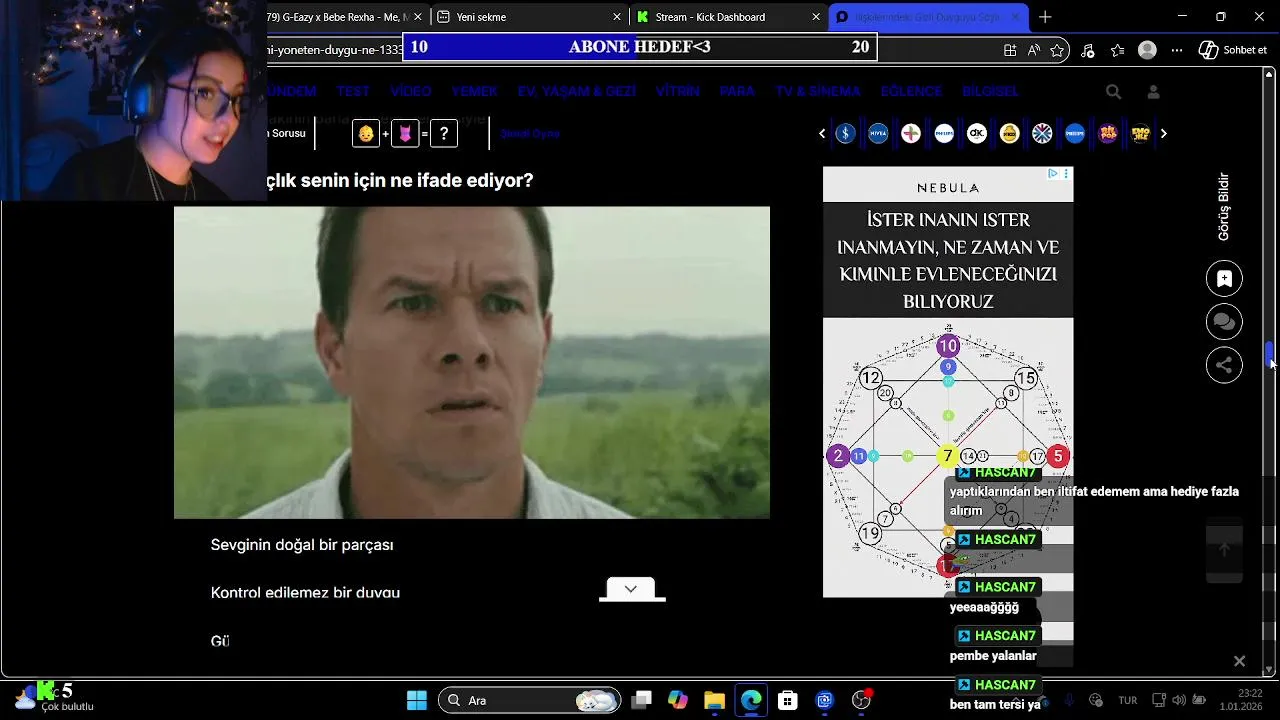Open a new browser tab
Screen dimensions: 1280x720
(1045, 17)
